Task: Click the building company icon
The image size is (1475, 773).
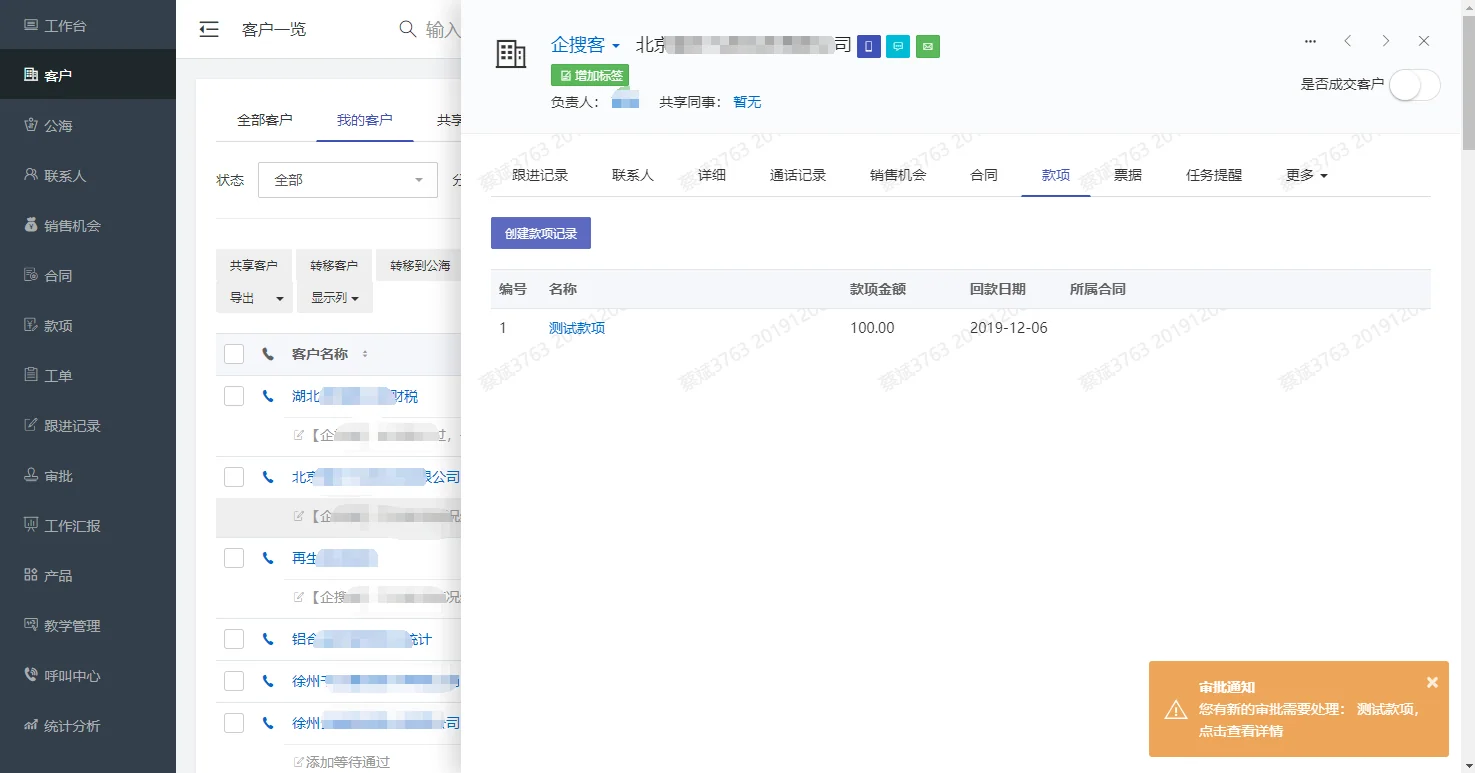Action: pyautogui.click(x=511, y=54)
